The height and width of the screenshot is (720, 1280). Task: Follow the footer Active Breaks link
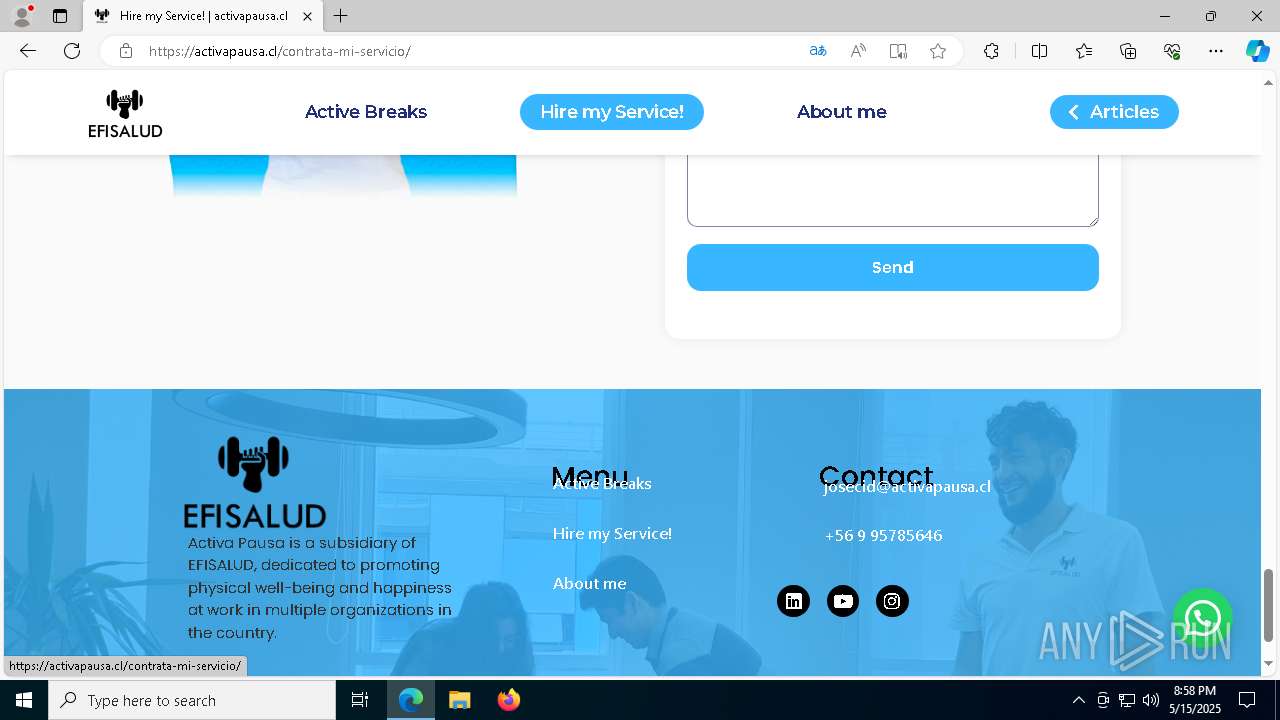[602, 484]
